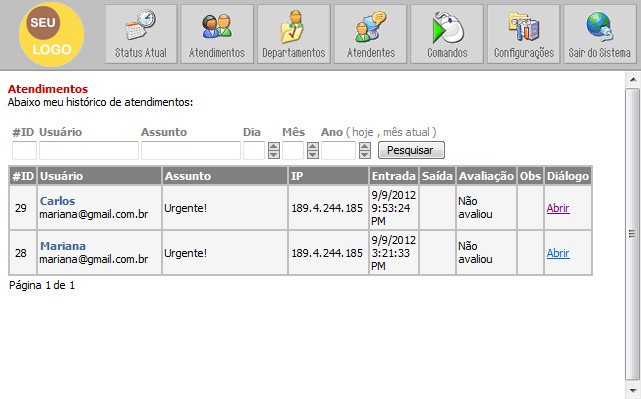Increase the Dia spinner value

(x=273, y=146)
